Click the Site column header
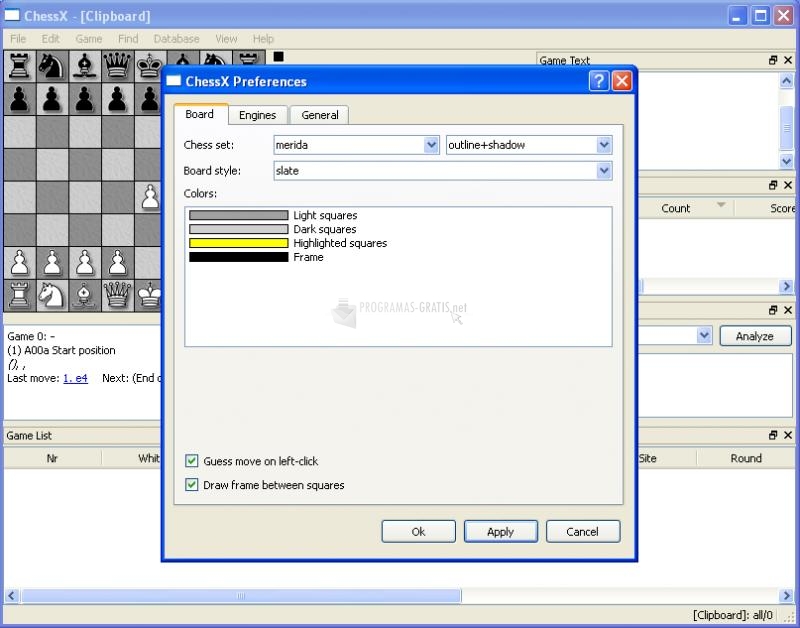The image size is (800, 628). [667, 458]
